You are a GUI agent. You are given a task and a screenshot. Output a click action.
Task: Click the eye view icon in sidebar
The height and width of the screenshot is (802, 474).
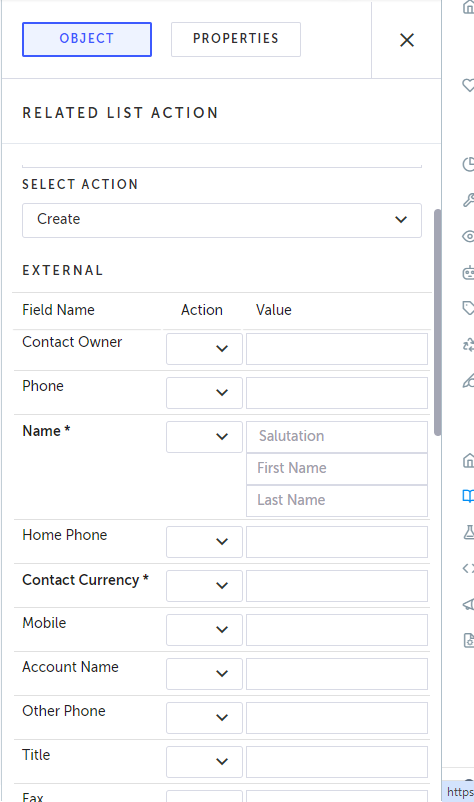click(468, 236)
